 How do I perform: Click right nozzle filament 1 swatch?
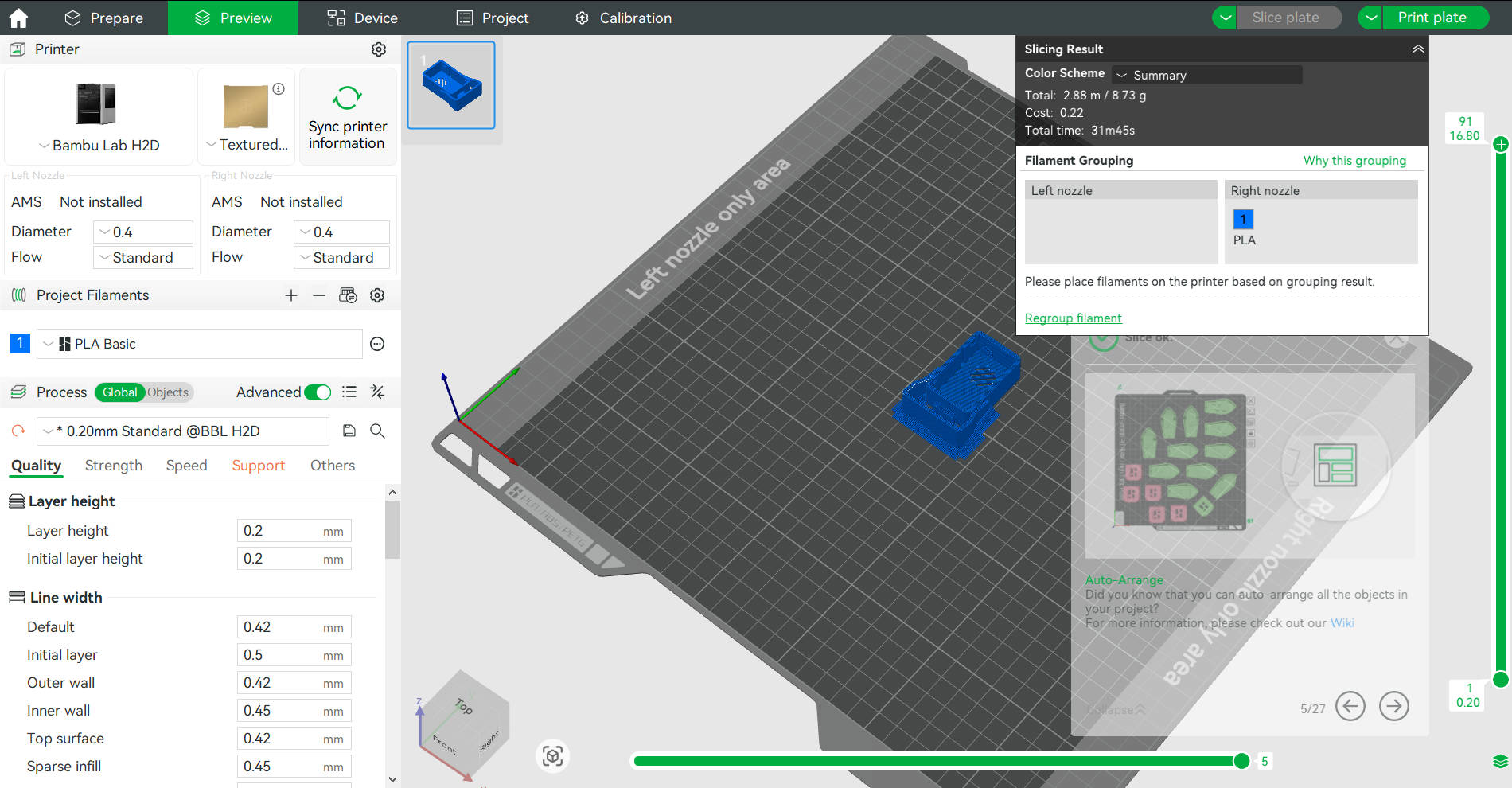click(x=1243, y=219)
